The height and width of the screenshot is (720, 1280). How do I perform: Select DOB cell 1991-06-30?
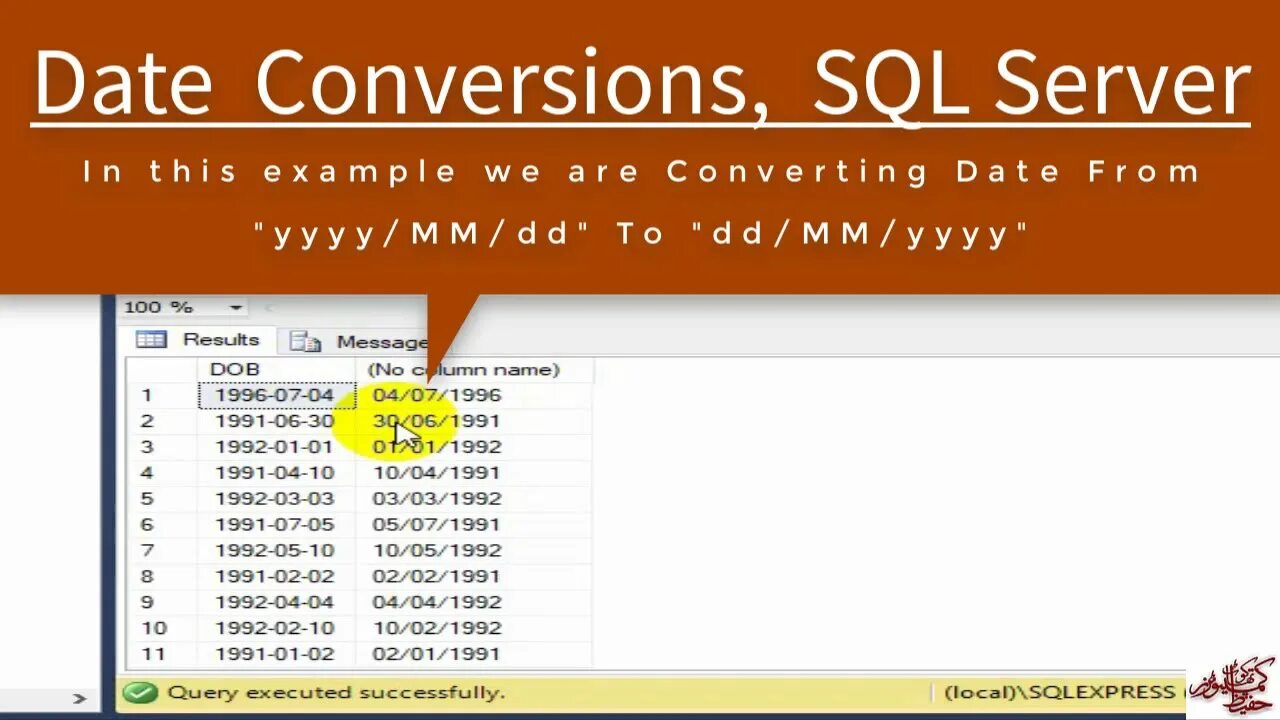[x=276, y=421]
